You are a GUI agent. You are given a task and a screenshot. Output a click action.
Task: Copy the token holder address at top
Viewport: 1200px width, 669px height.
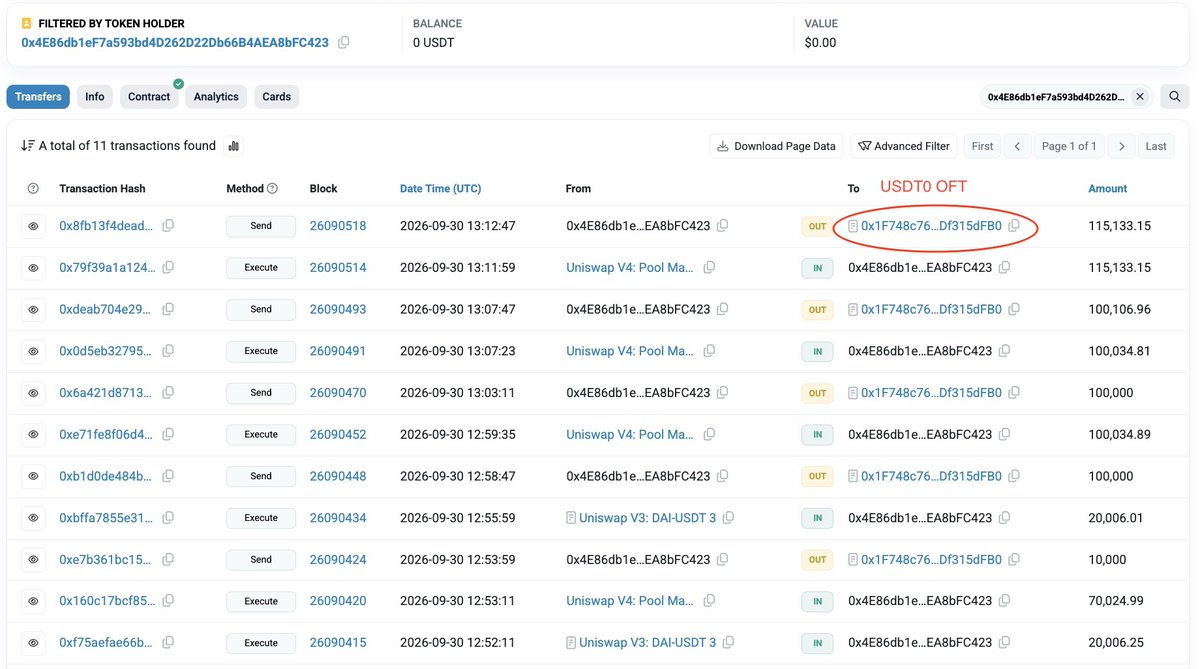click(344, 43)
